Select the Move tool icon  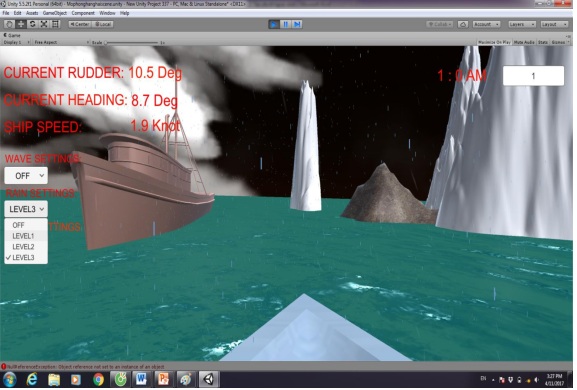click(21, 24)
